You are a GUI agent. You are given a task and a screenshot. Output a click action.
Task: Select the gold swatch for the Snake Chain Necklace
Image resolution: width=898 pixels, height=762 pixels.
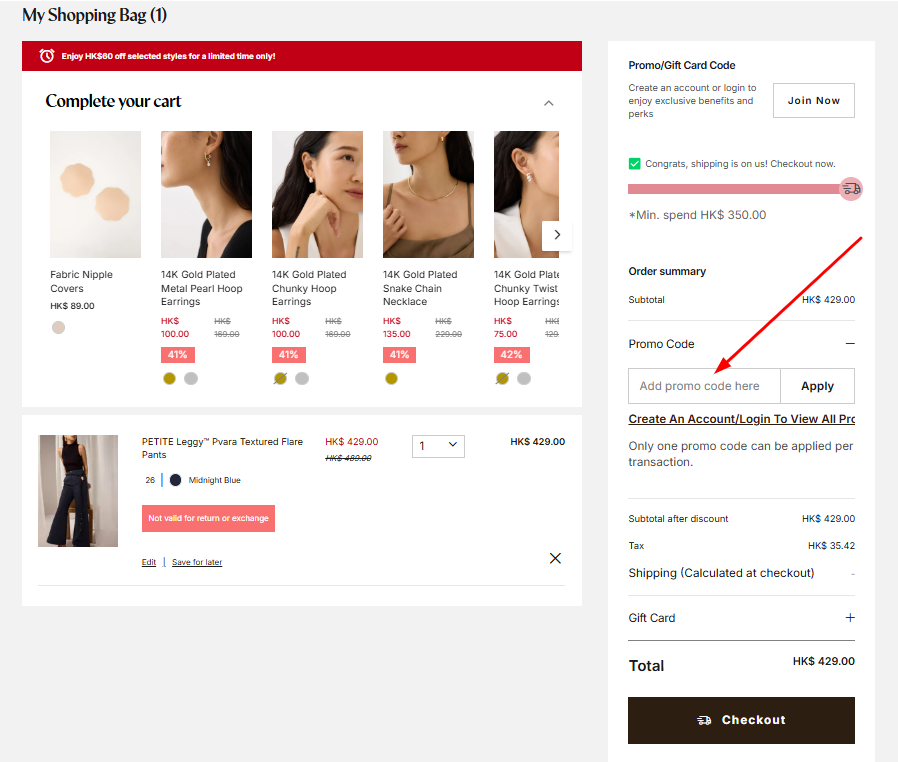coord(390,378)
